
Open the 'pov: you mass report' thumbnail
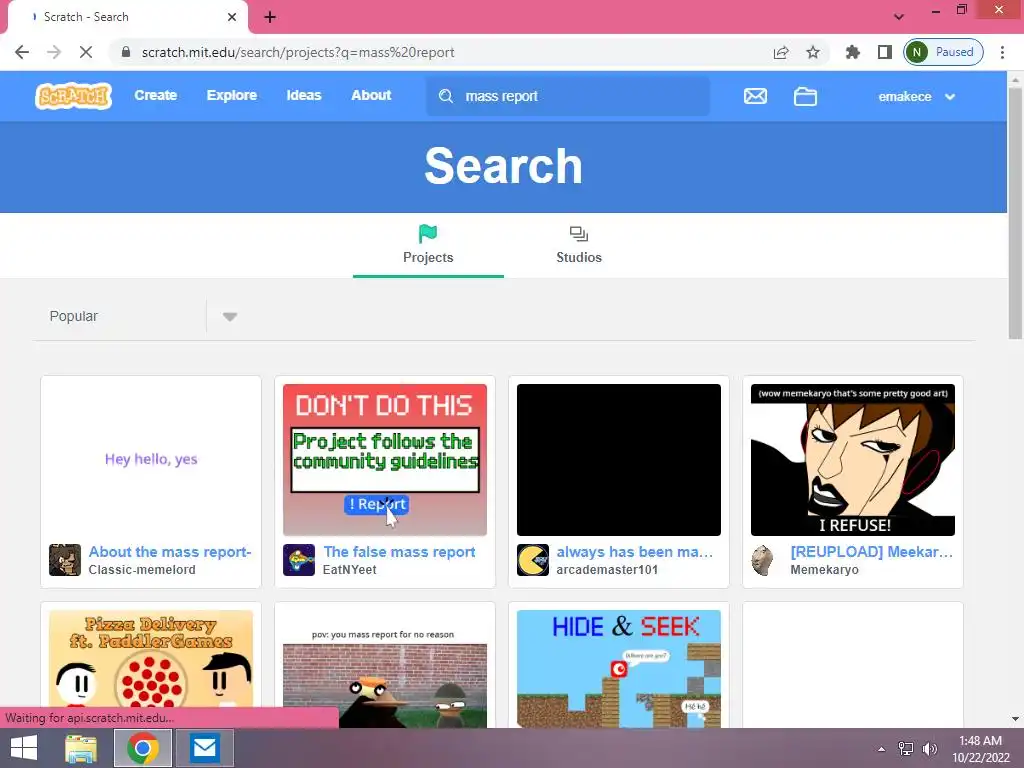coord(385,669)
